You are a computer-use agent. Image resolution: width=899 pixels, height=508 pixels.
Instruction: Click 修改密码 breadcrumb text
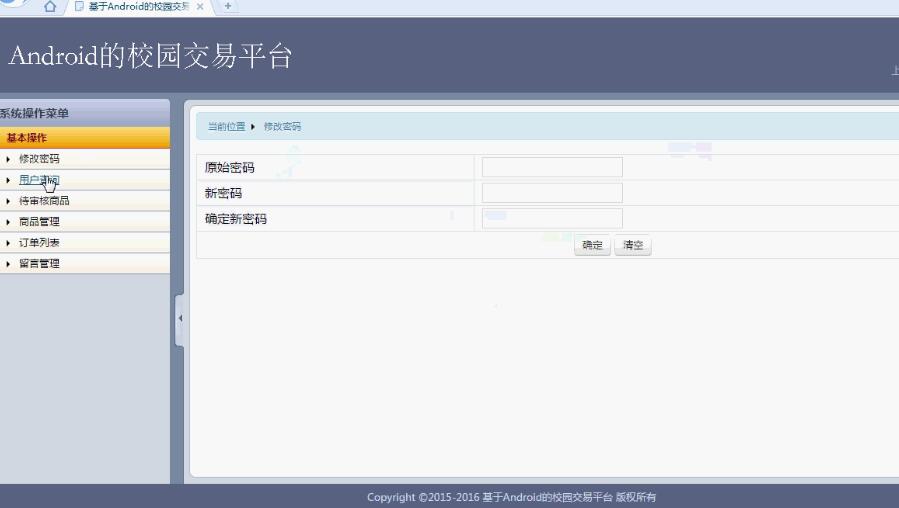(x=282, y=126)
